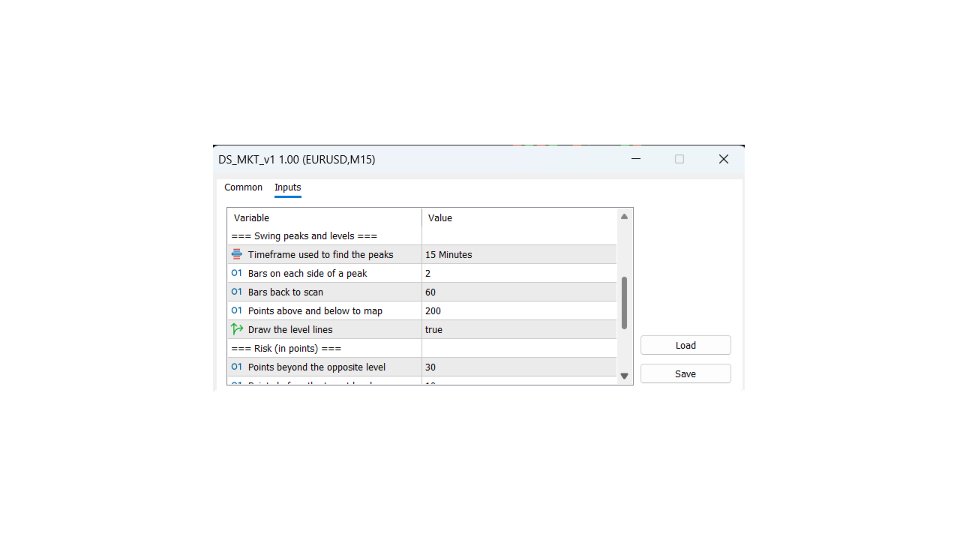Click the 'Draw the level lines' label

(x=290, y=329)
